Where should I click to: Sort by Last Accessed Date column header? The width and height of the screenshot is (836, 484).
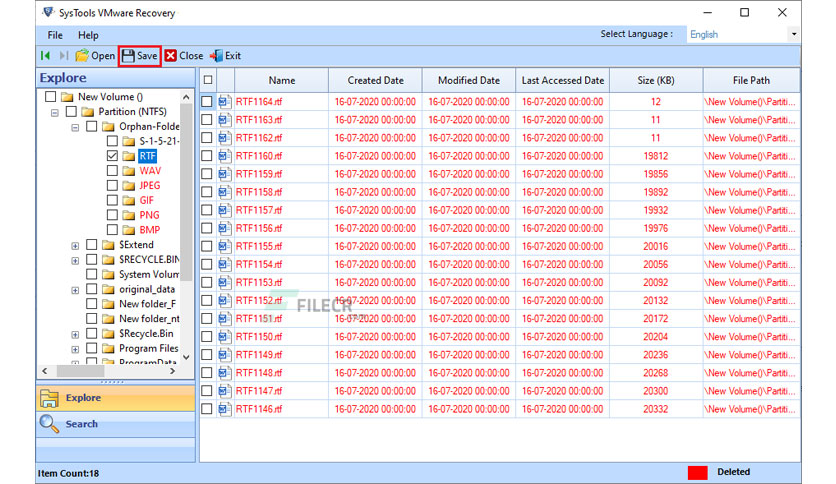[x=562, y=80]
